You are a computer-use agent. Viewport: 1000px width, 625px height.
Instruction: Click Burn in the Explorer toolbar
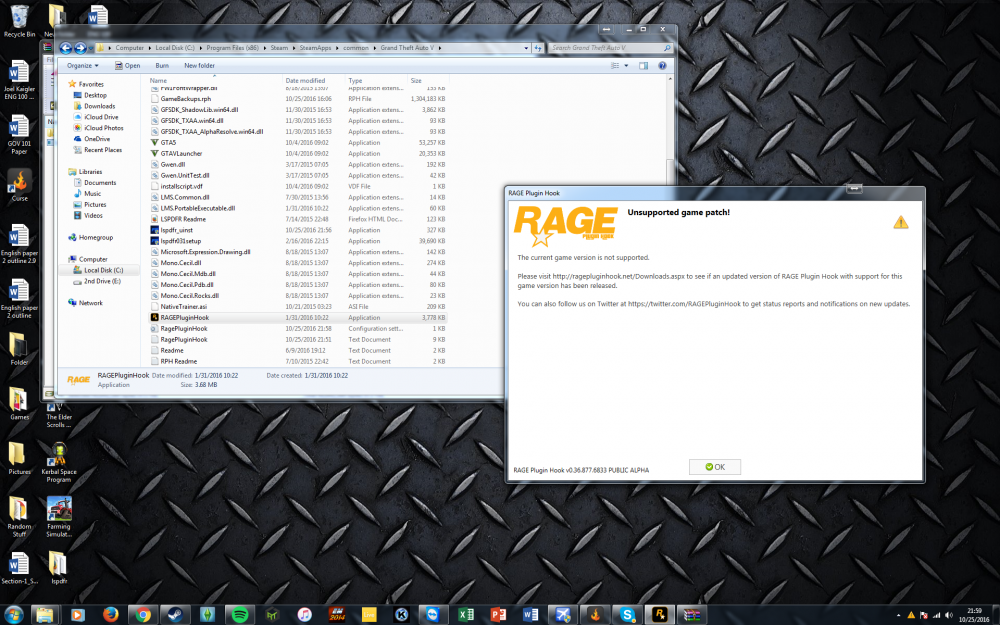tap(162, 66)
